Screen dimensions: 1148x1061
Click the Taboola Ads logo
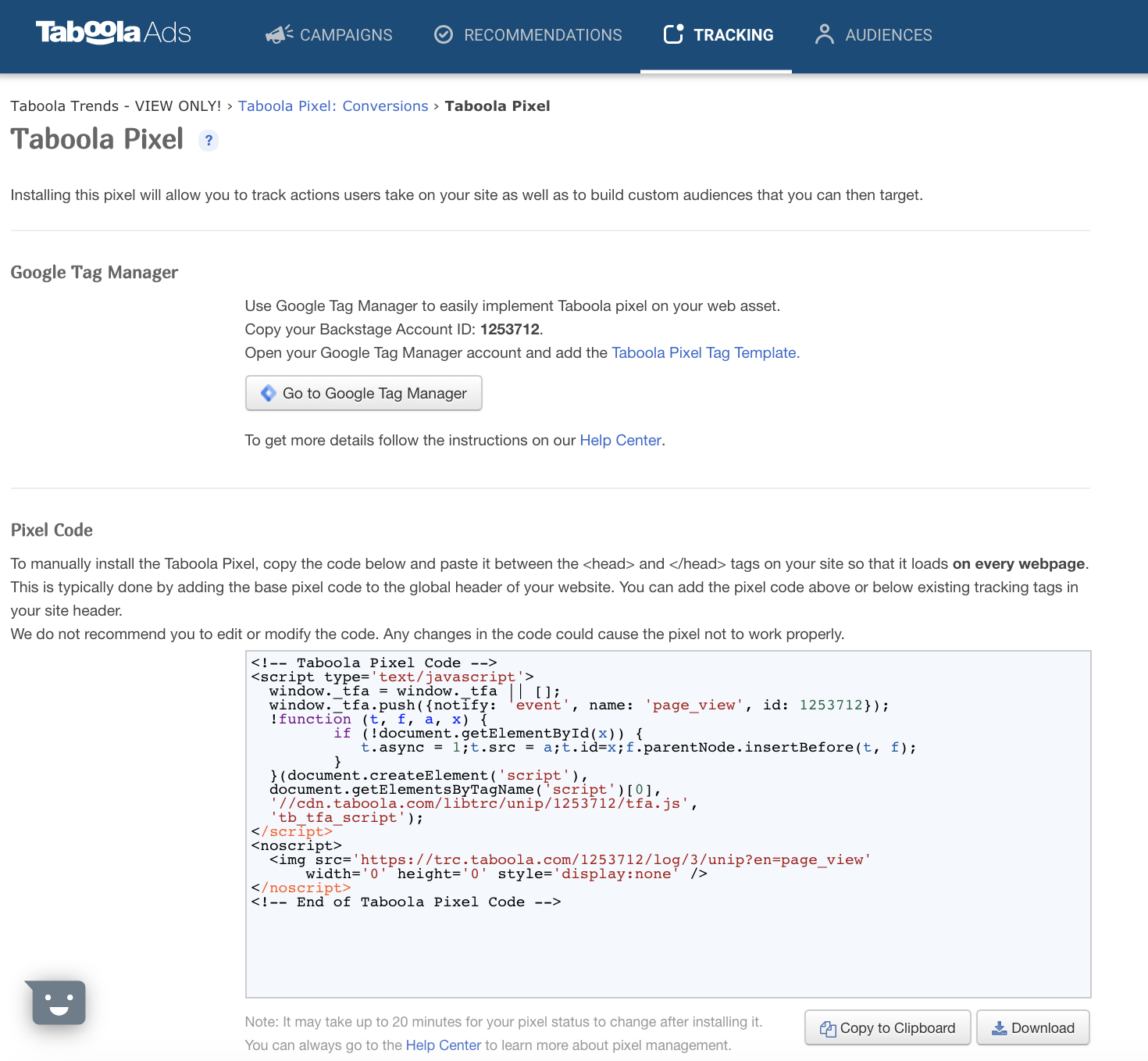pos(113,32)
